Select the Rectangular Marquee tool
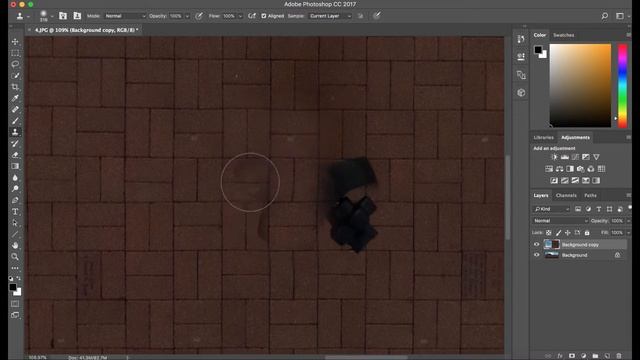Image resolution: width=640 pixels, height=360 pixels. point(15,53)
